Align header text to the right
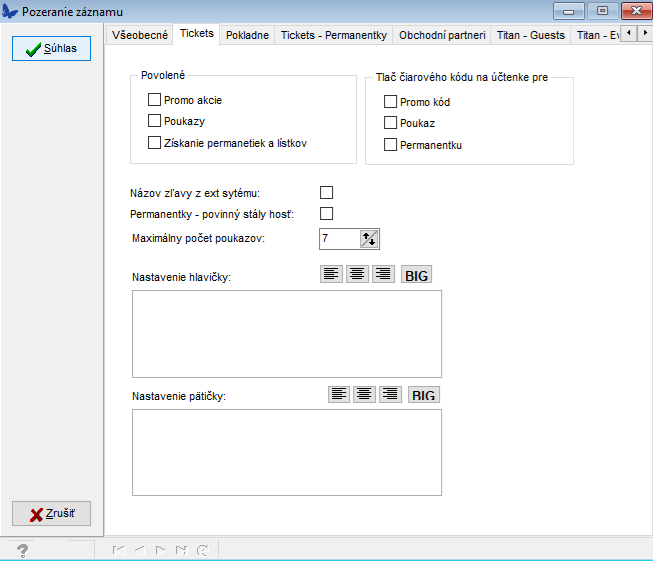This screenshot has height=561, width=653. [x=383, y=275]
